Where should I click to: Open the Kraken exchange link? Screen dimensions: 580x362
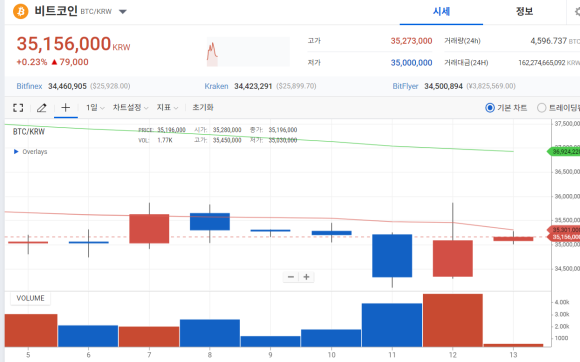coord(216,86)
